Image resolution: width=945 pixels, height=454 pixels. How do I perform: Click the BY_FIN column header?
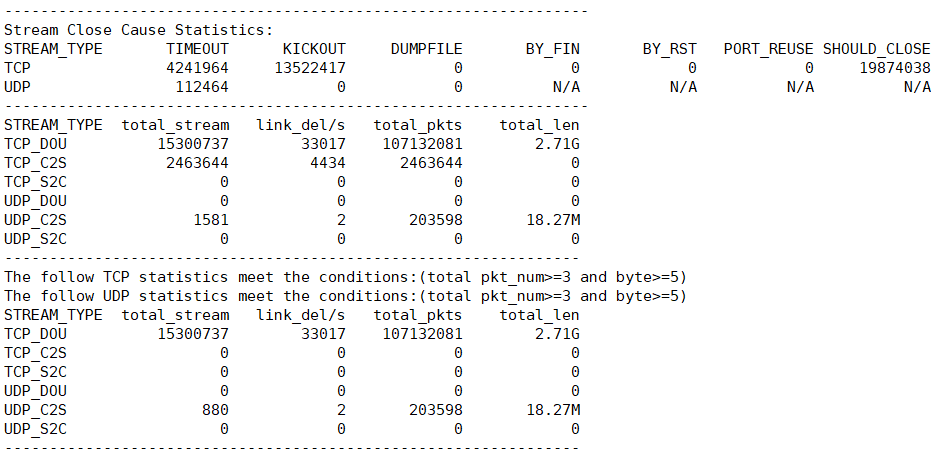tap(552, 49)
